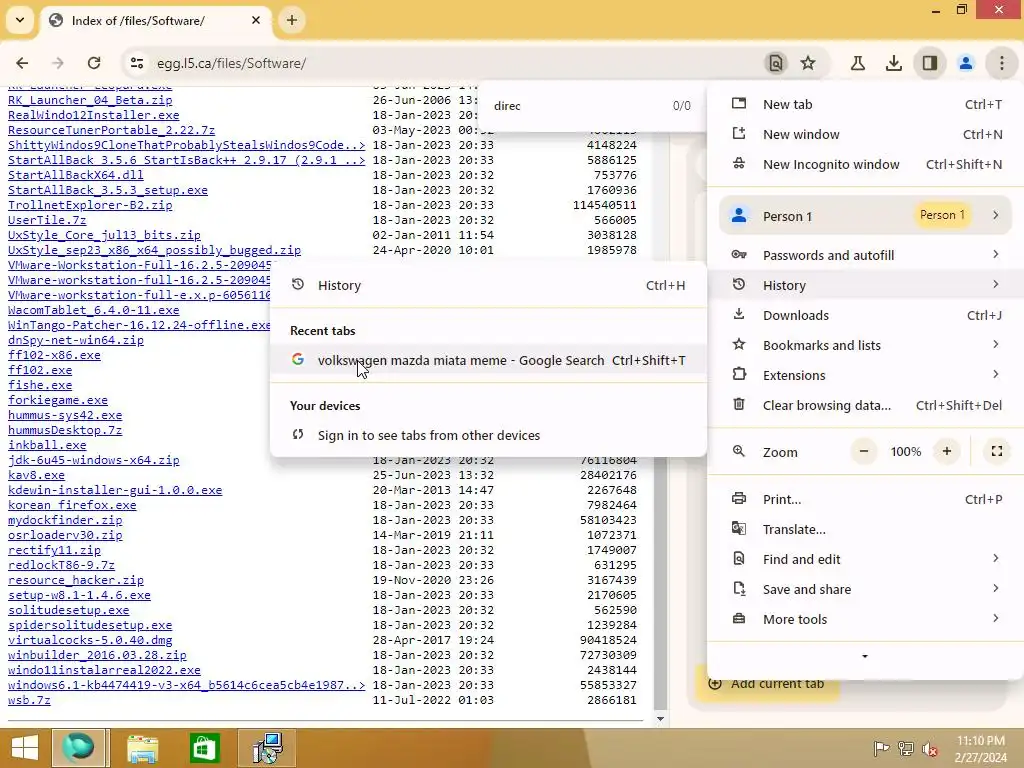This screenshot has height=768, width=1024.
Task: Launch Windows Store from taskbar
Action: tap(204, 748)
